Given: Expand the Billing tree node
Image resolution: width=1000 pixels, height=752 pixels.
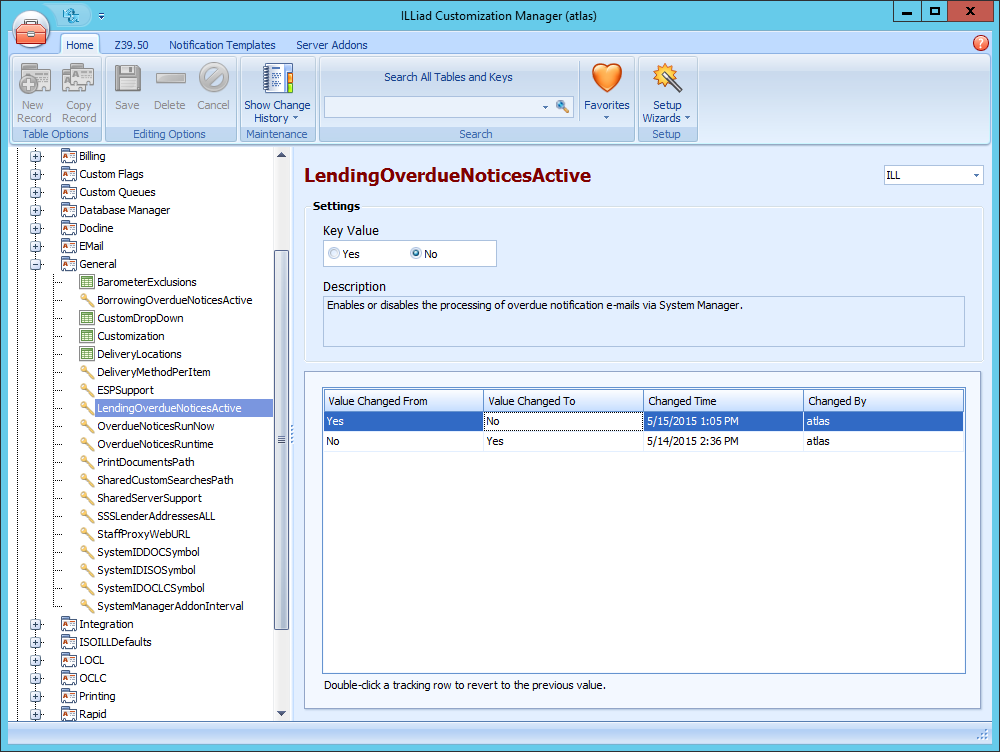Looking at the screenshot, I should [x=37, y=156].
